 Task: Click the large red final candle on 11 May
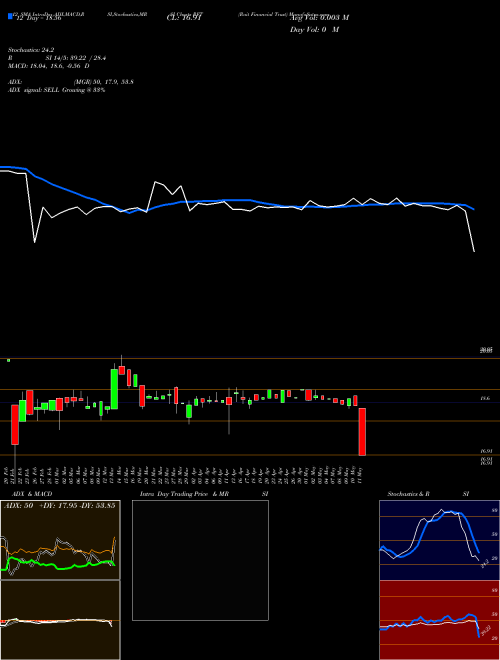click(362, 432)
